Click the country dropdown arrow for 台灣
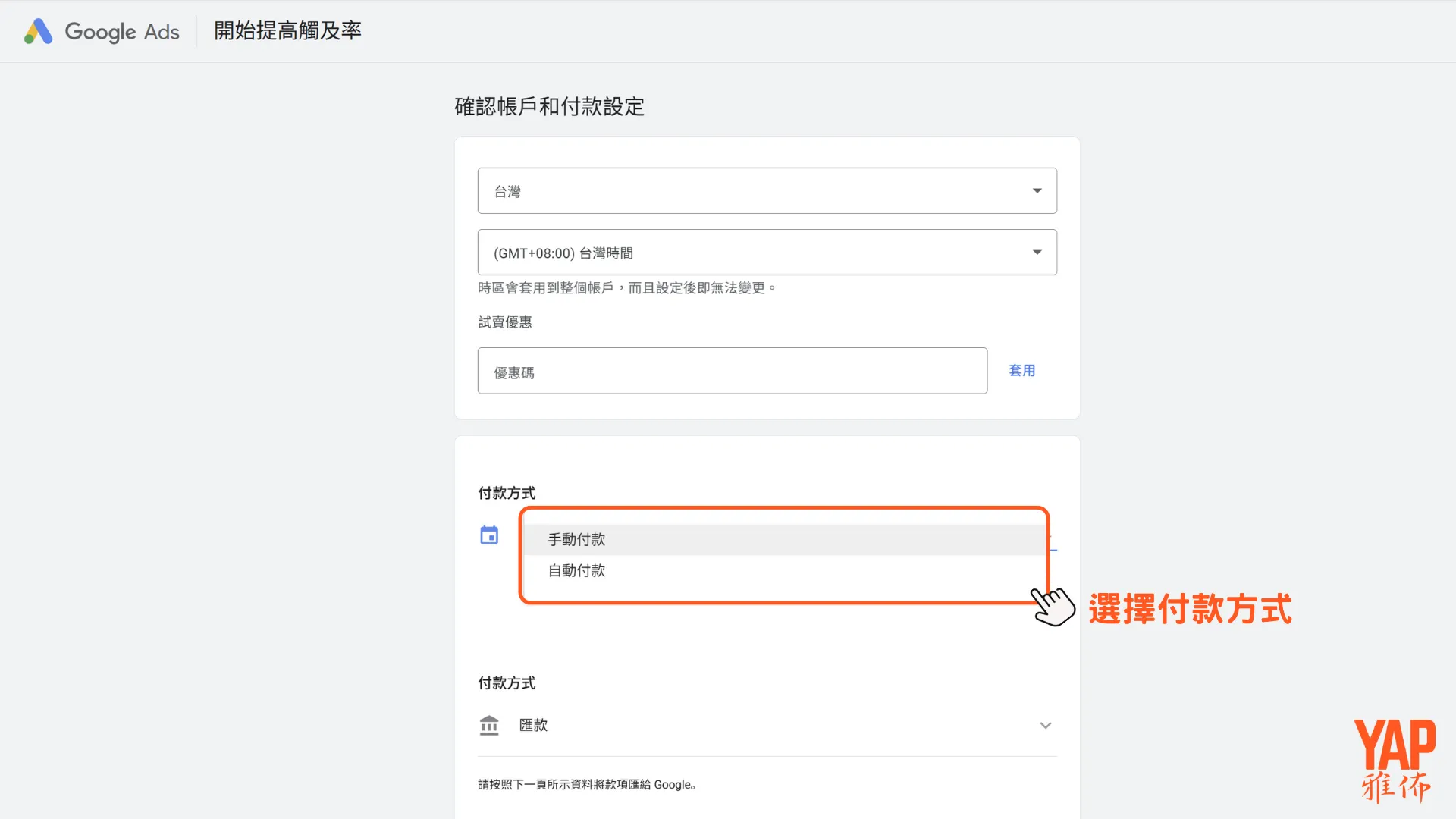 coord(1037,190)
